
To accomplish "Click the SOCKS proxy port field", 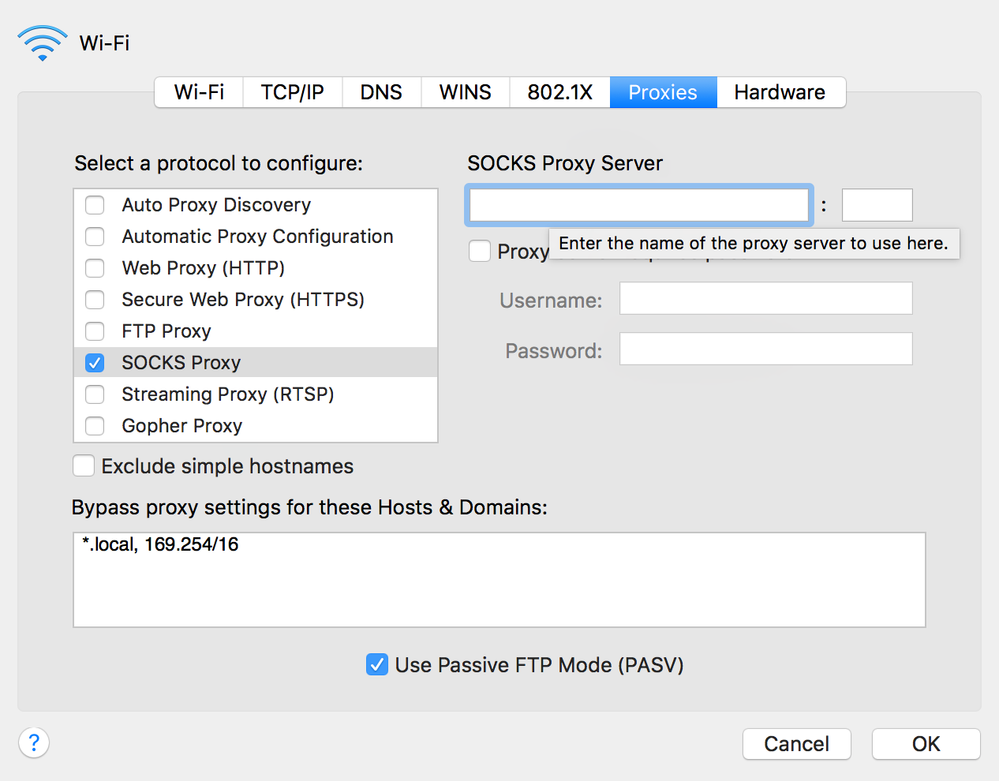I will coord(877,205).
